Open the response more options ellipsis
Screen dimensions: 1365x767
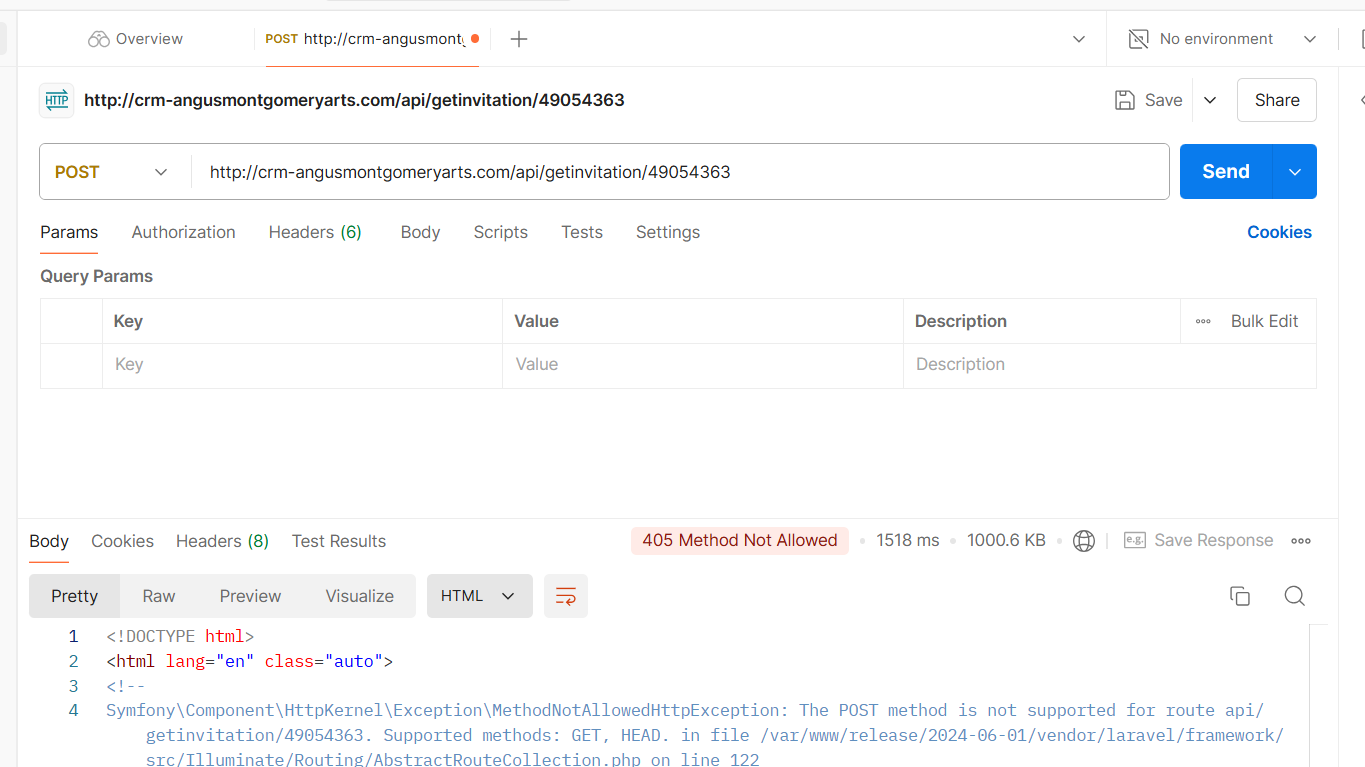pos(1300,541)
